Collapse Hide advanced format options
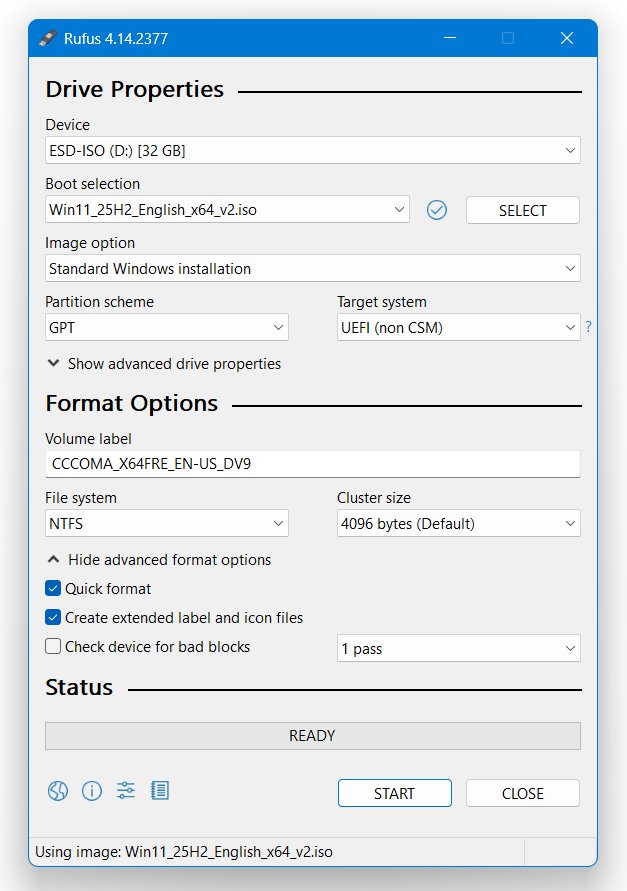627x891 pixels. 159,560
